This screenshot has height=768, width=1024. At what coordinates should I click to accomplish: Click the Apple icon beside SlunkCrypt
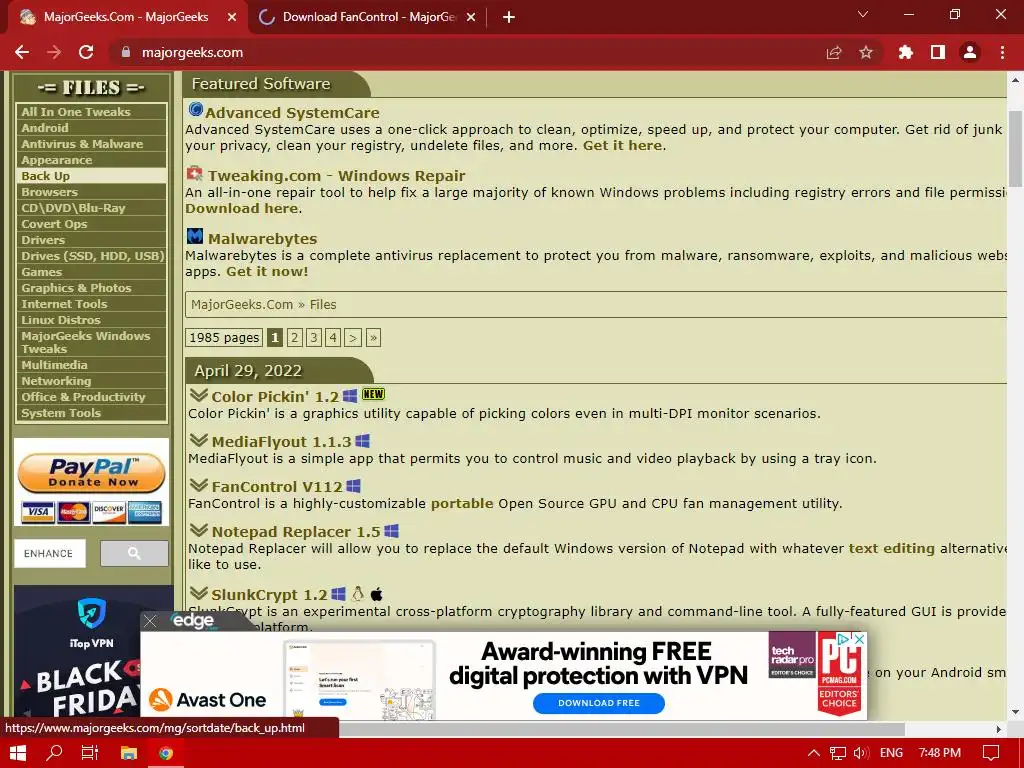[x=377, y=594]
